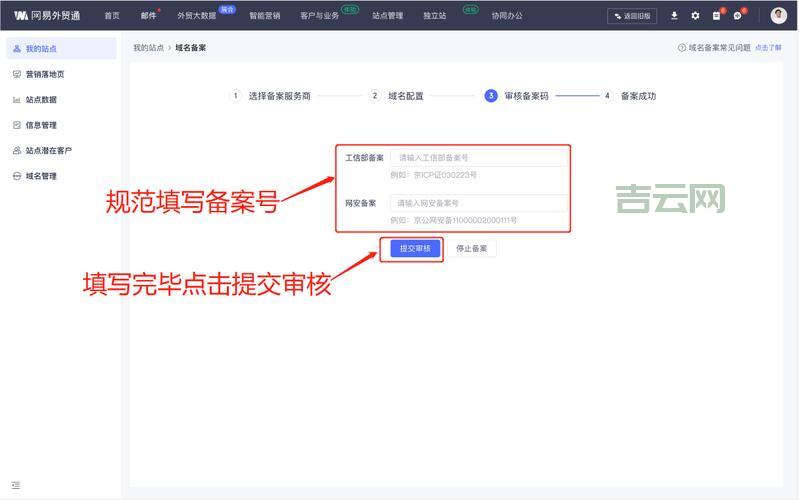
Task: Click the download icon in top bar
Action: (x=674, y=16)
